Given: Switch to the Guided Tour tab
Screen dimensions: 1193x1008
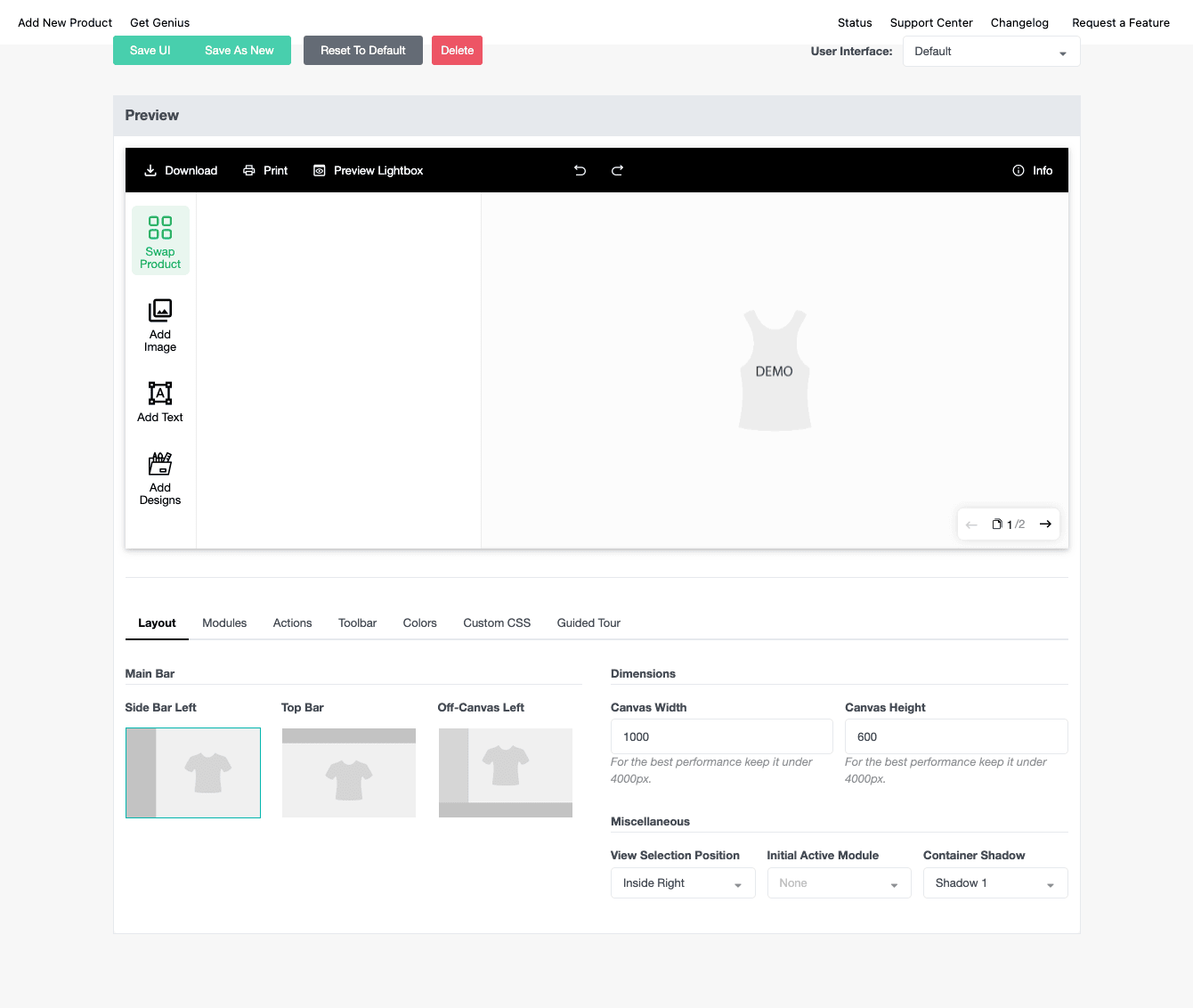Looking at the screenshot, I should (588, 622).
